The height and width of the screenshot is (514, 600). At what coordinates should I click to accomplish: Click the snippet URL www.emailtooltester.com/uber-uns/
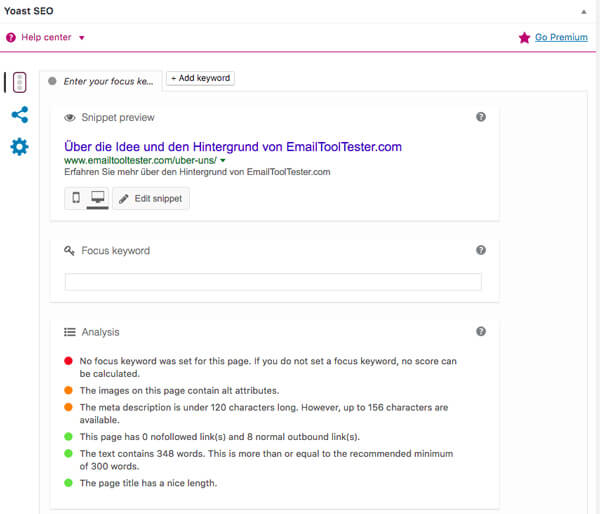pyautogui.click(x=140, y=160)
